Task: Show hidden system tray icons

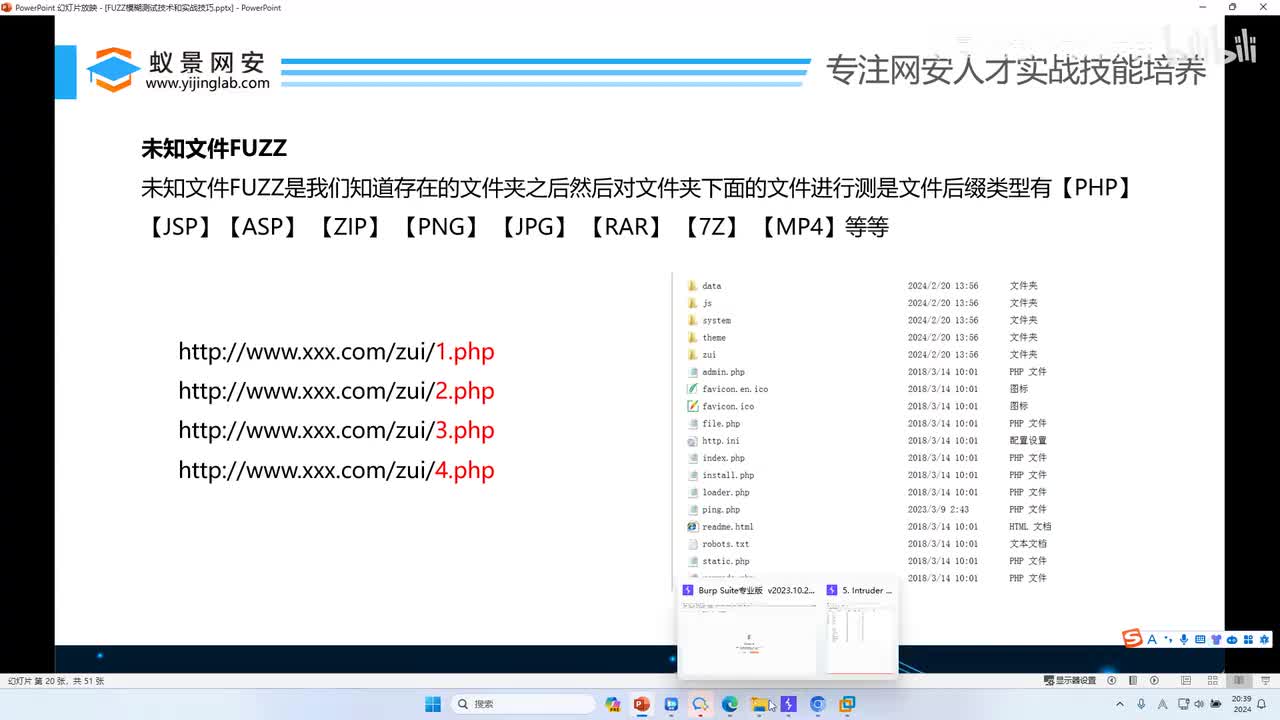Action: click(1119, 704)
